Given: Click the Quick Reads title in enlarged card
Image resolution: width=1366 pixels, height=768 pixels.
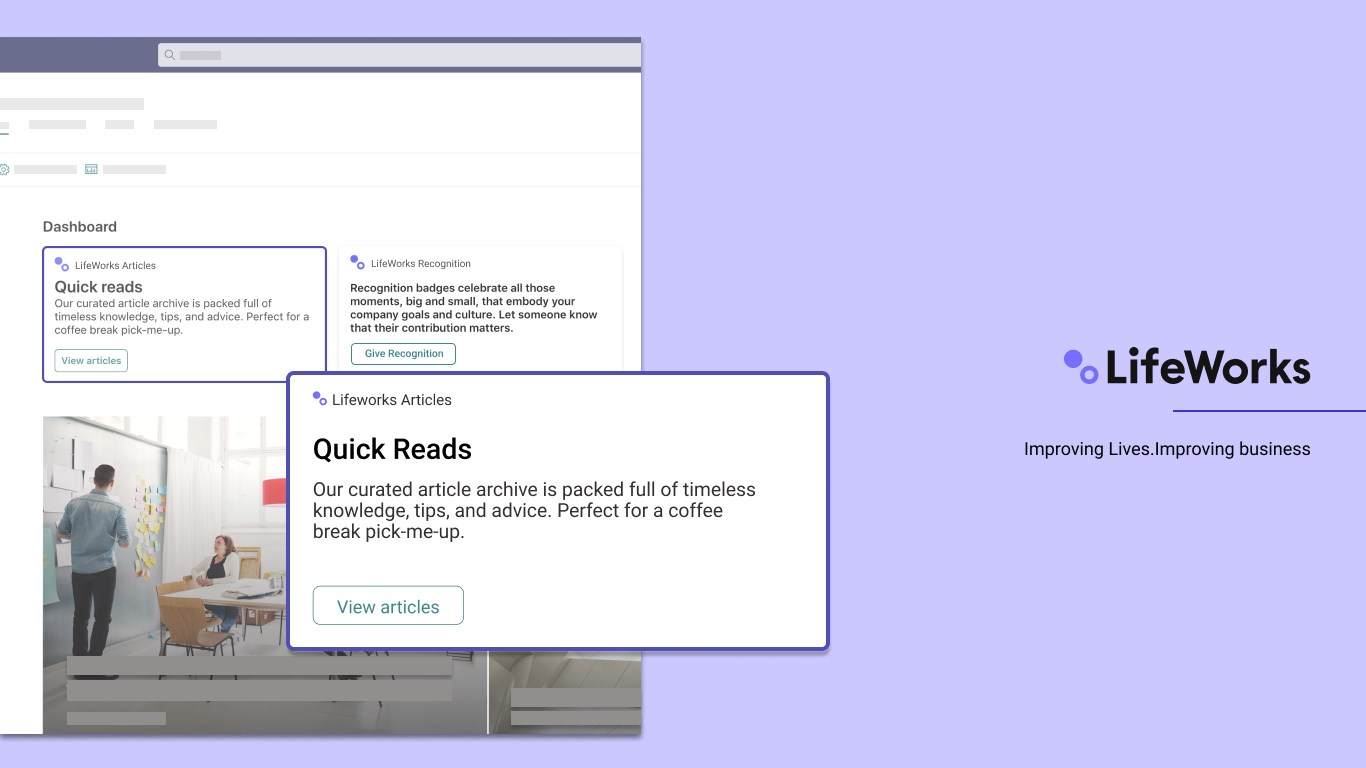Looking at the screenshot, I should 392,449.
